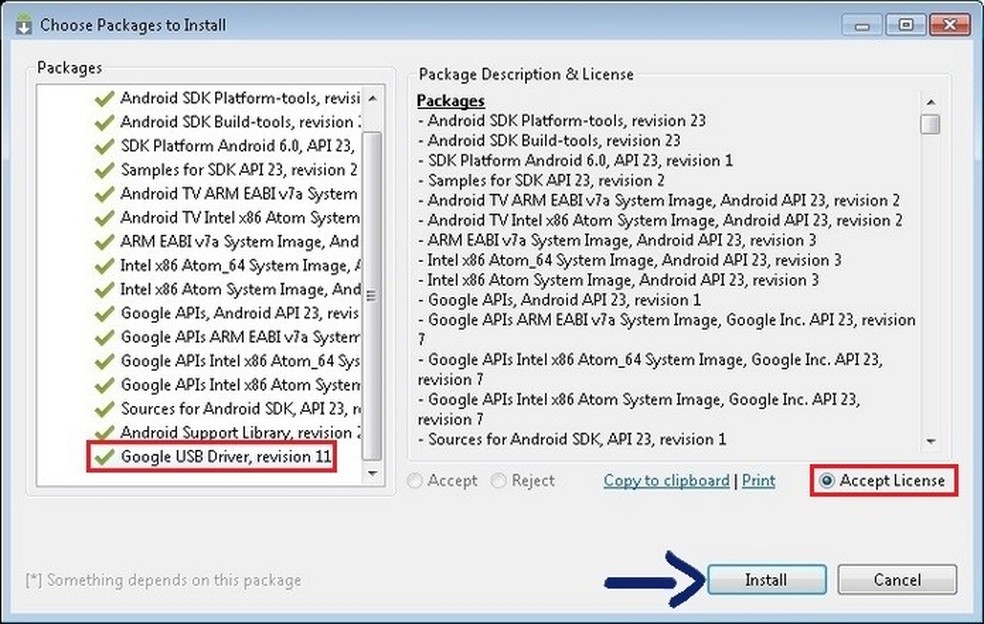Click description line Samples for SDK API 23, revision 2
This screenshot has width=984, height=624.
click(x=541, y=181)
